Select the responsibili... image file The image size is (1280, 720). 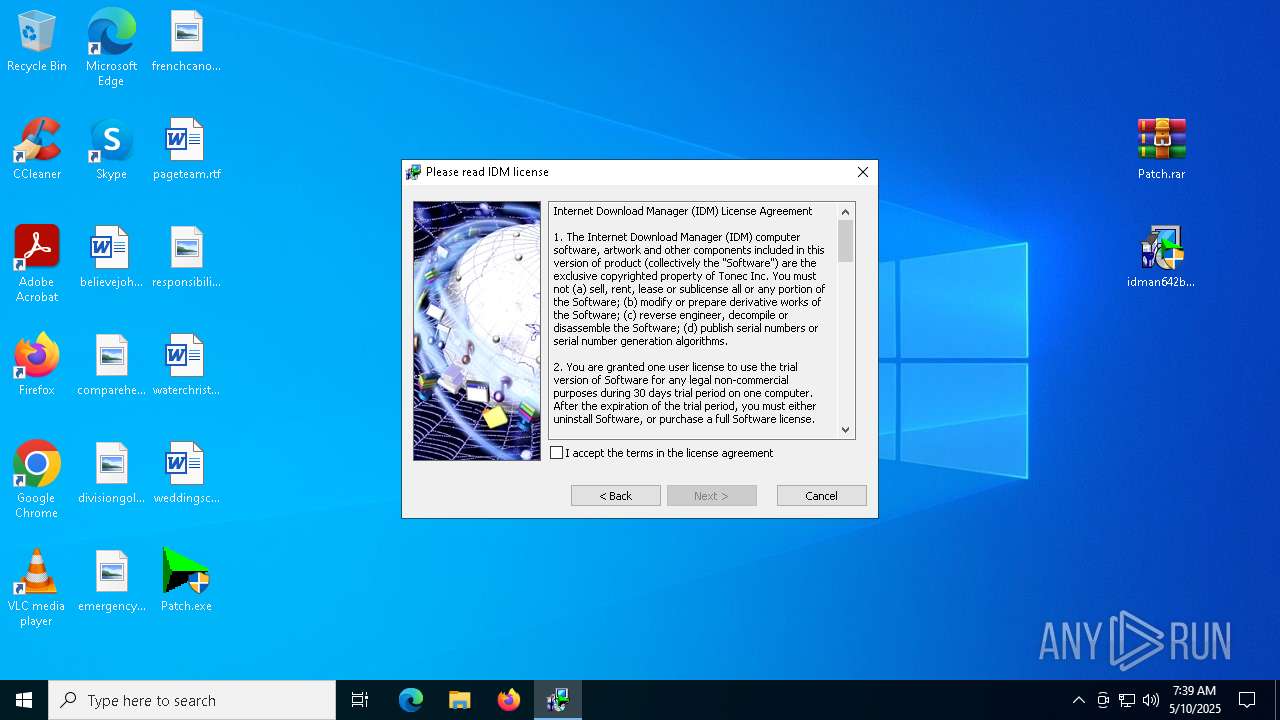pos(186,258)
